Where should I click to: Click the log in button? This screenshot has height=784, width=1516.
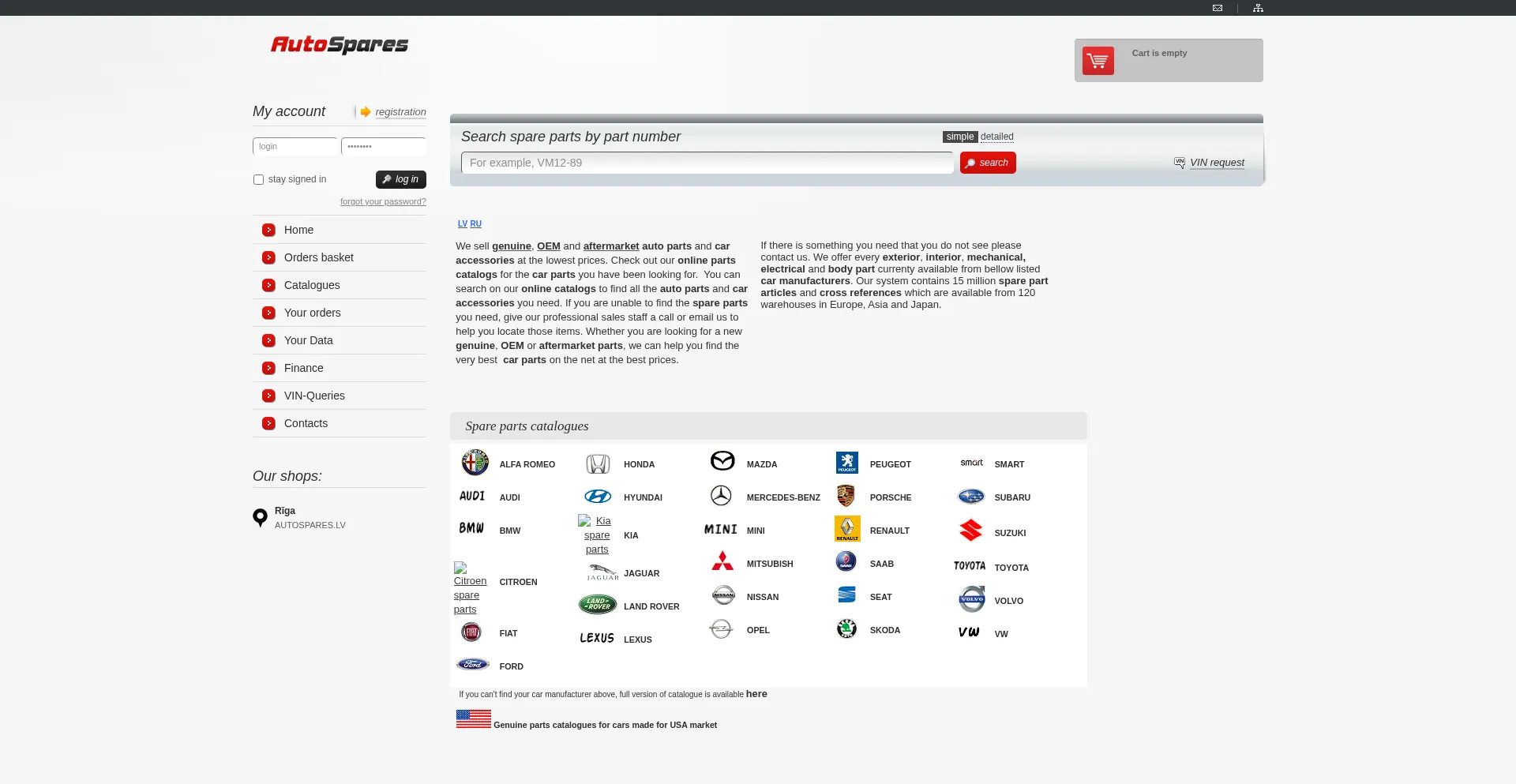pyautogui.click(x=400, y=180)
